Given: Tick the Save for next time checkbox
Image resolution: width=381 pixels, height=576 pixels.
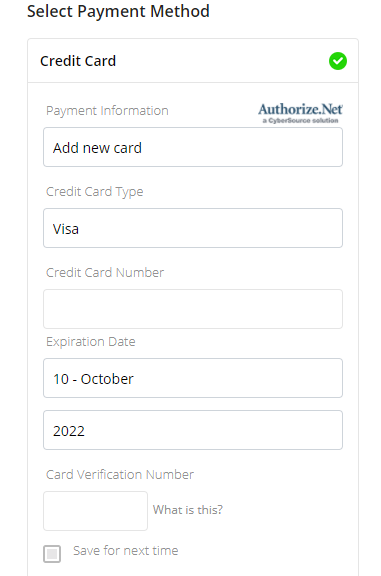Looking at the screenshot, I should pyautogui.click(x=52, y=554).
